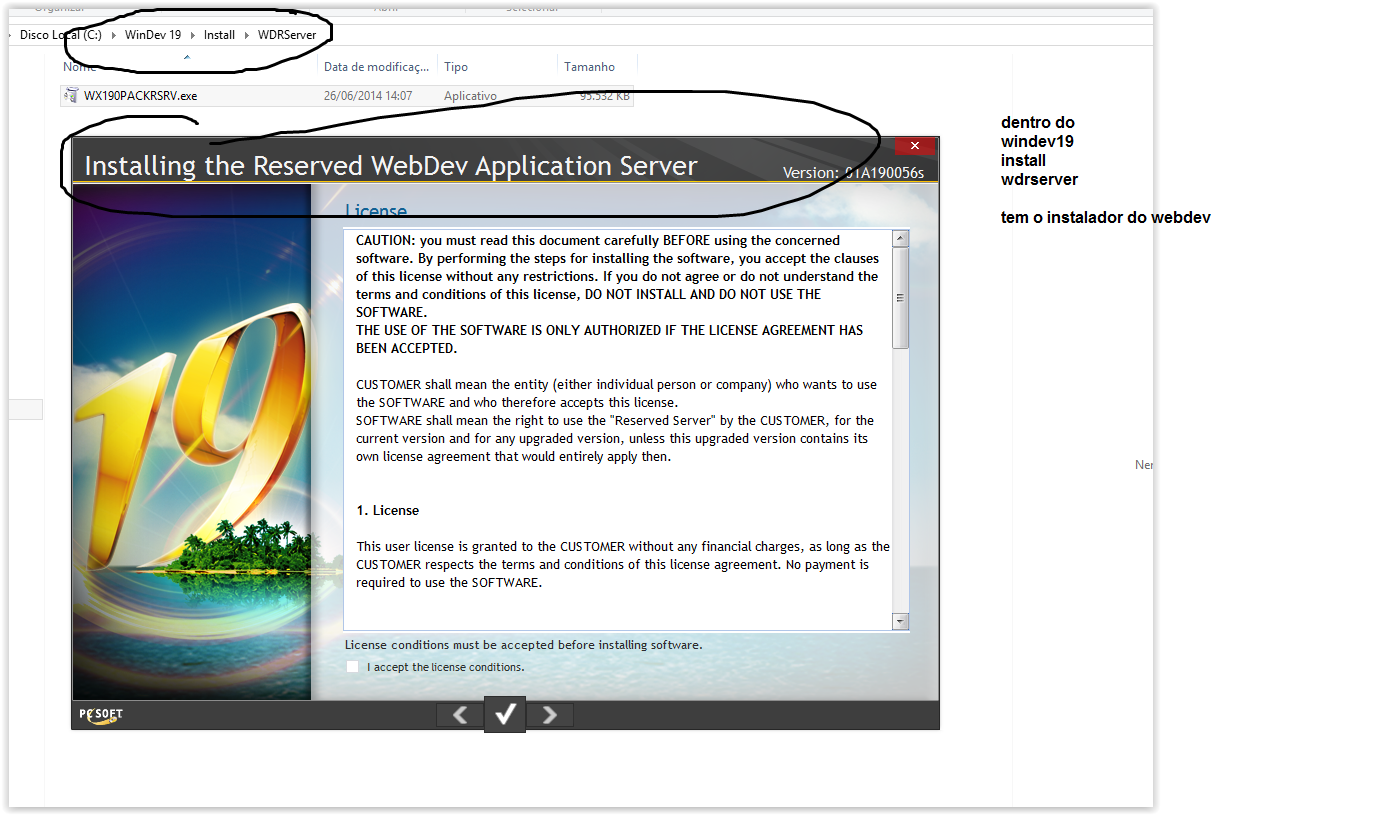Expand breadcrumb arrow before Disco Local
1379x815 pixels.
[11, 35]
